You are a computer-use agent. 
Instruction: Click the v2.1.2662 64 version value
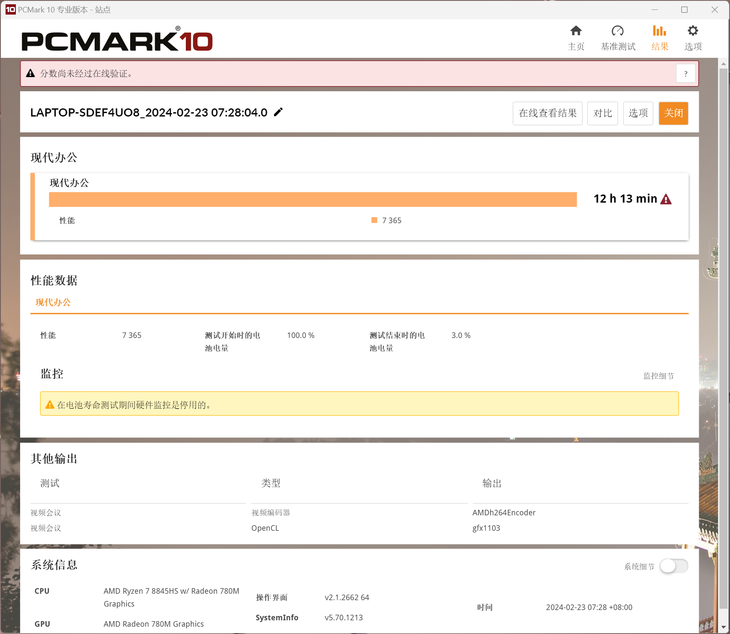pos(347,597)
